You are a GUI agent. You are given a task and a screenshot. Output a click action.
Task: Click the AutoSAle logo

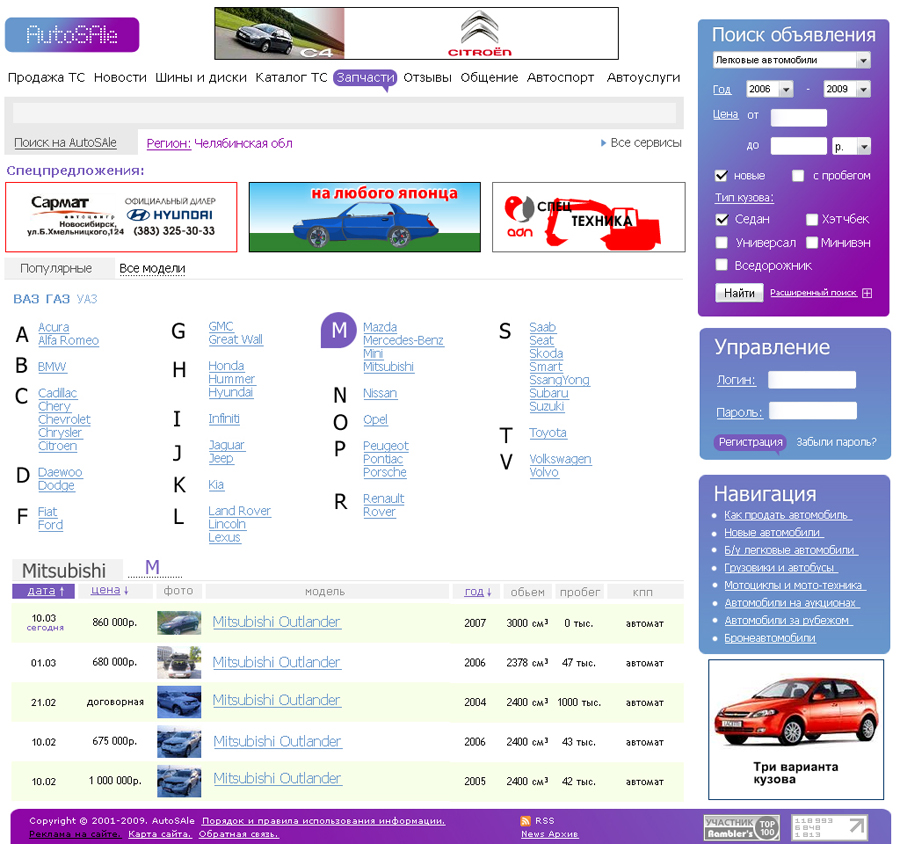pos(70,34)
